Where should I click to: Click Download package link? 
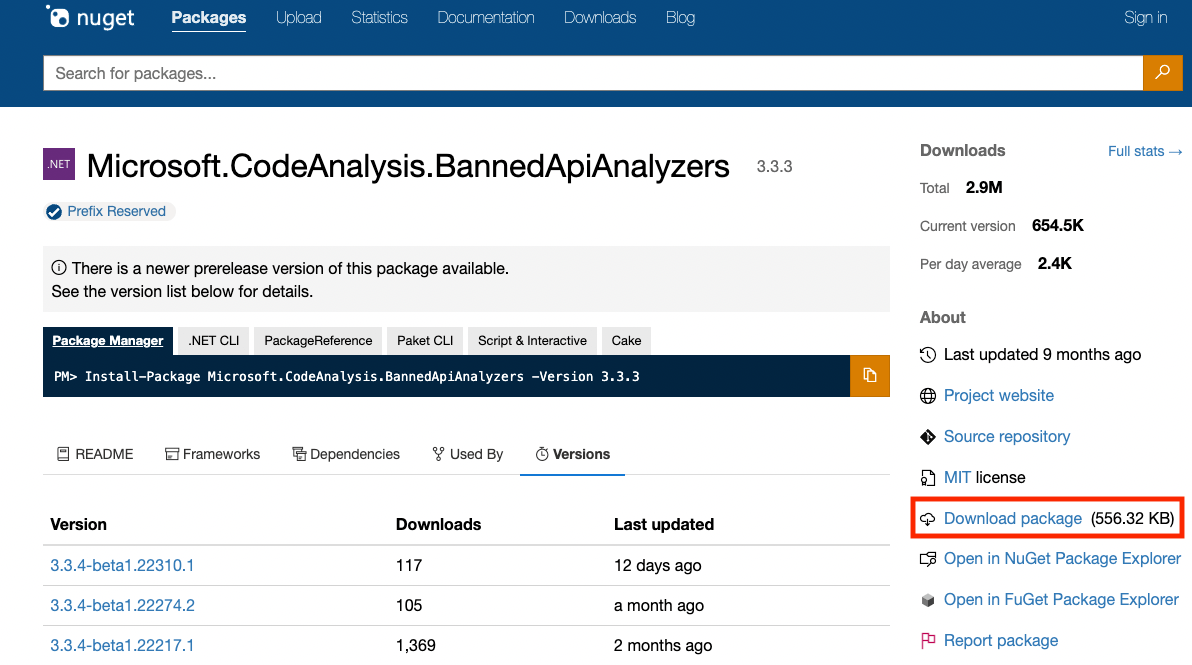(x=1013, y=519)
